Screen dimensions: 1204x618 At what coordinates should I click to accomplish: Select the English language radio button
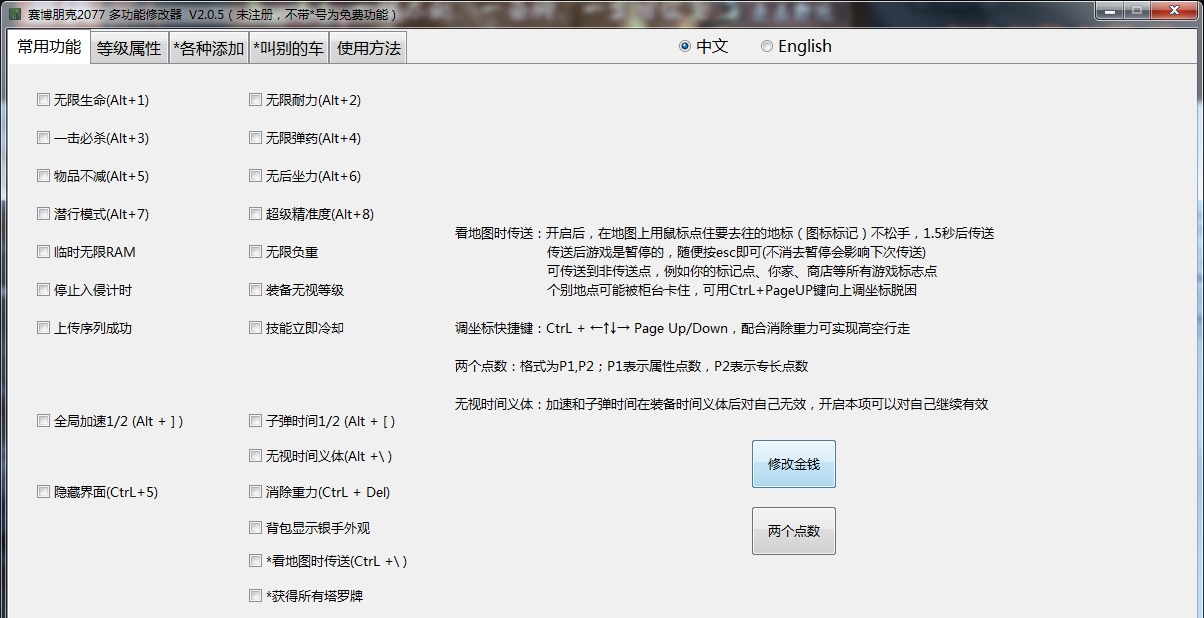click(767, 46)
